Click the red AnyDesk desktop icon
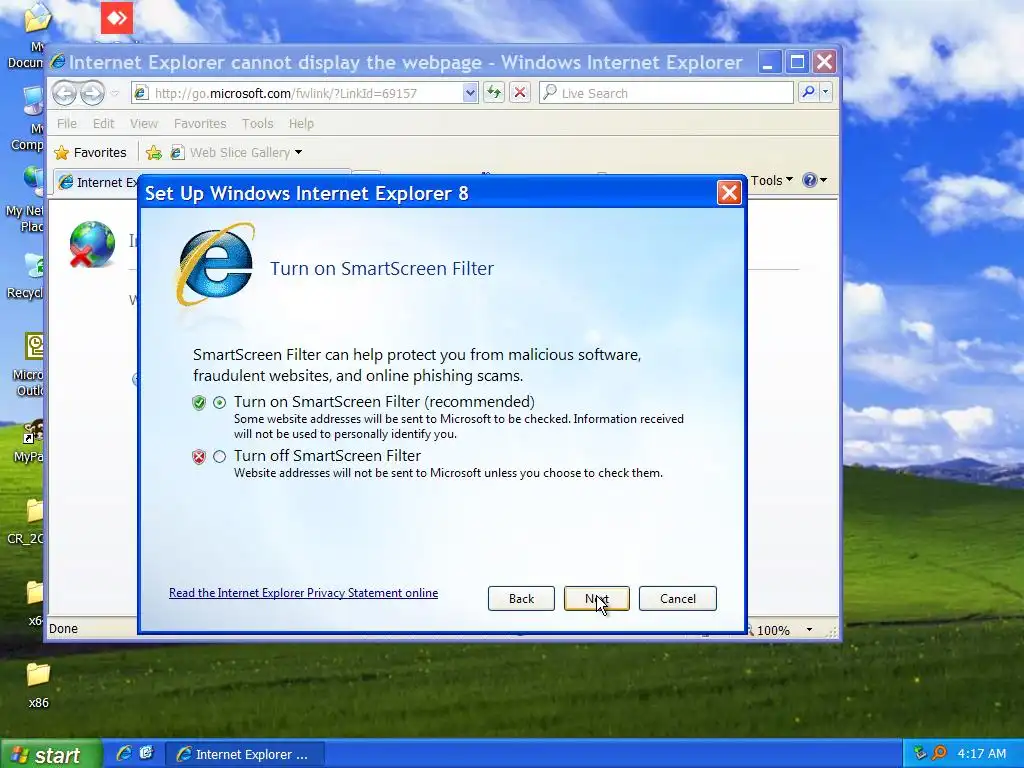1024x768 pixels. pyautogui.click(x=117, y=18)
